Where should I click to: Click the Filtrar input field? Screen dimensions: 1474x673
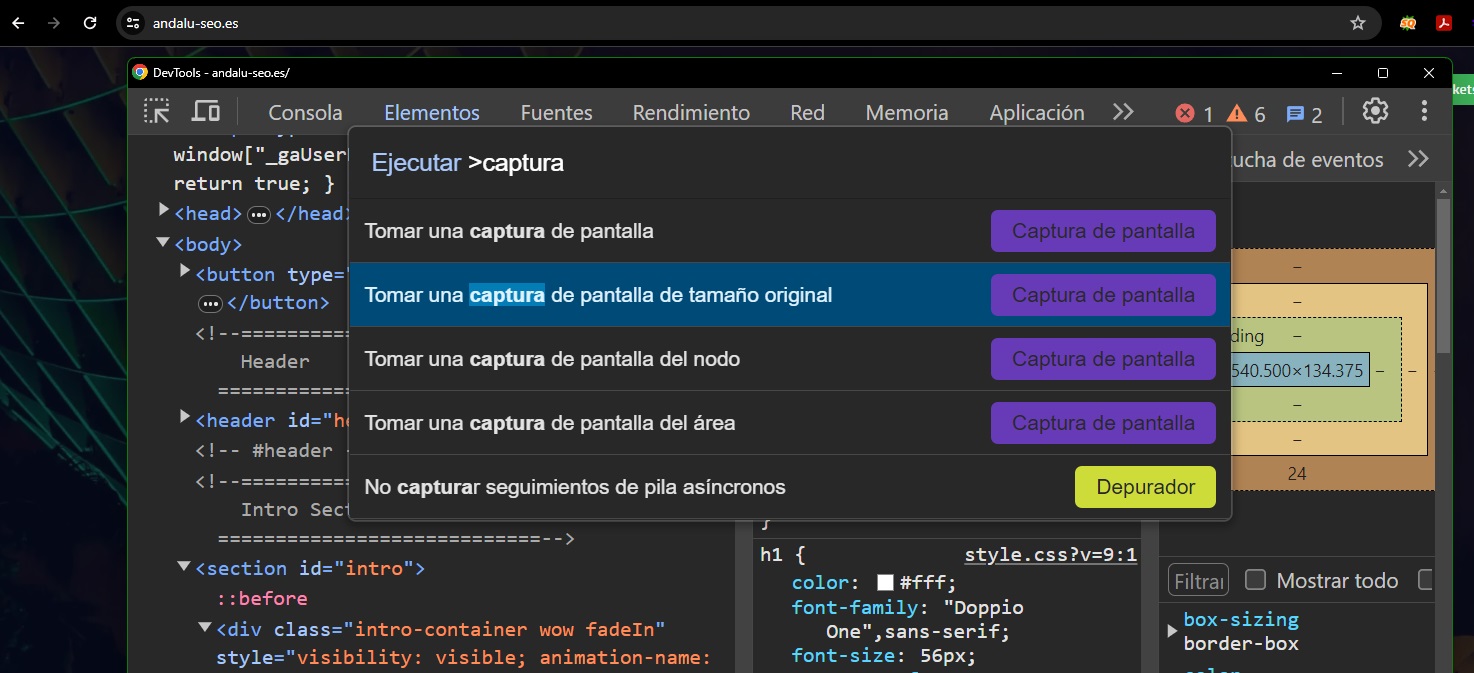tap(1197, 580)
